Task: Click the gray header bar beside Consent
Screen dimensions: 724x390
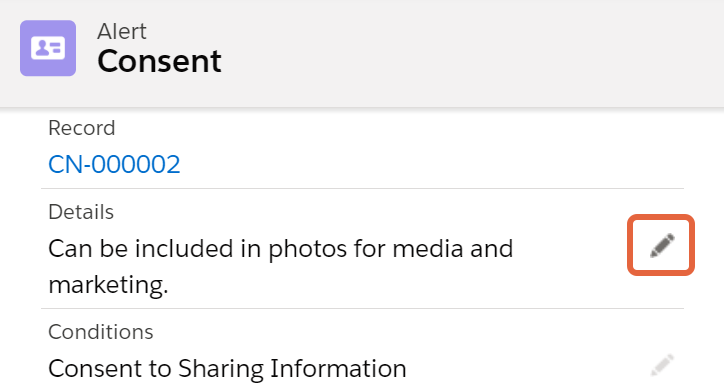Action: tap(462, 51)
